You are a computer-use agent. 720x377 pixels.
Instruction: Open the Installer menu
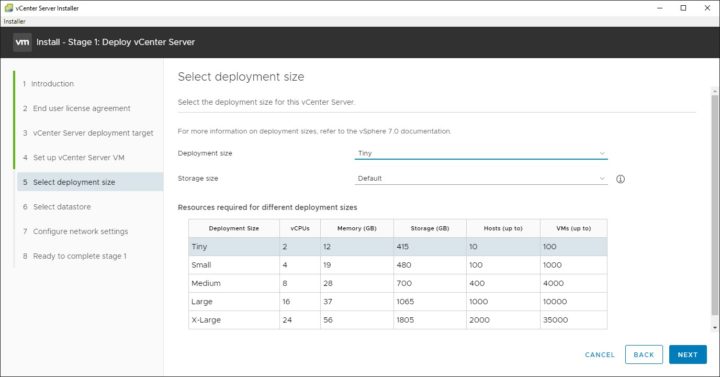(x=15, y=22)
